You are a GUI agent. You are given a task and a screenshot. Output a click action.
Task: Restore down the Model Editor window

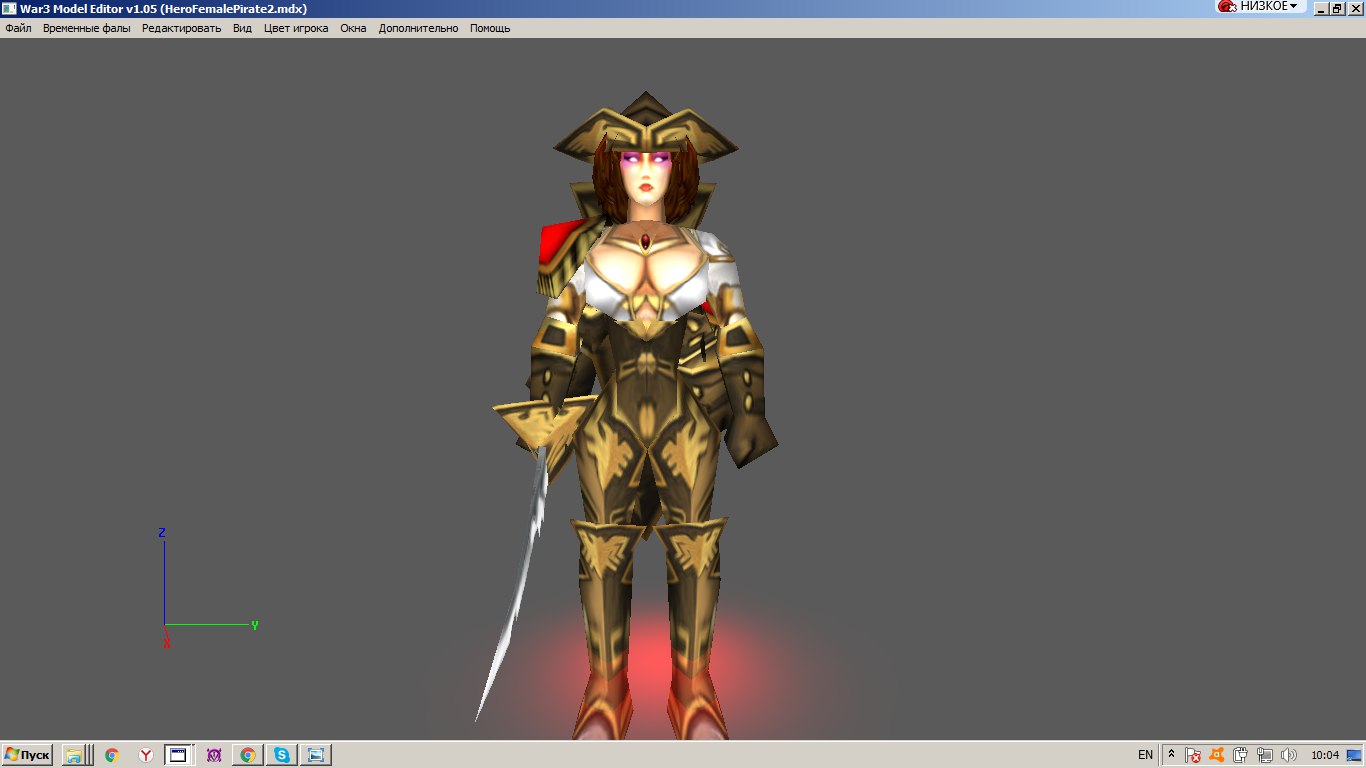(x=1337, y=8)
